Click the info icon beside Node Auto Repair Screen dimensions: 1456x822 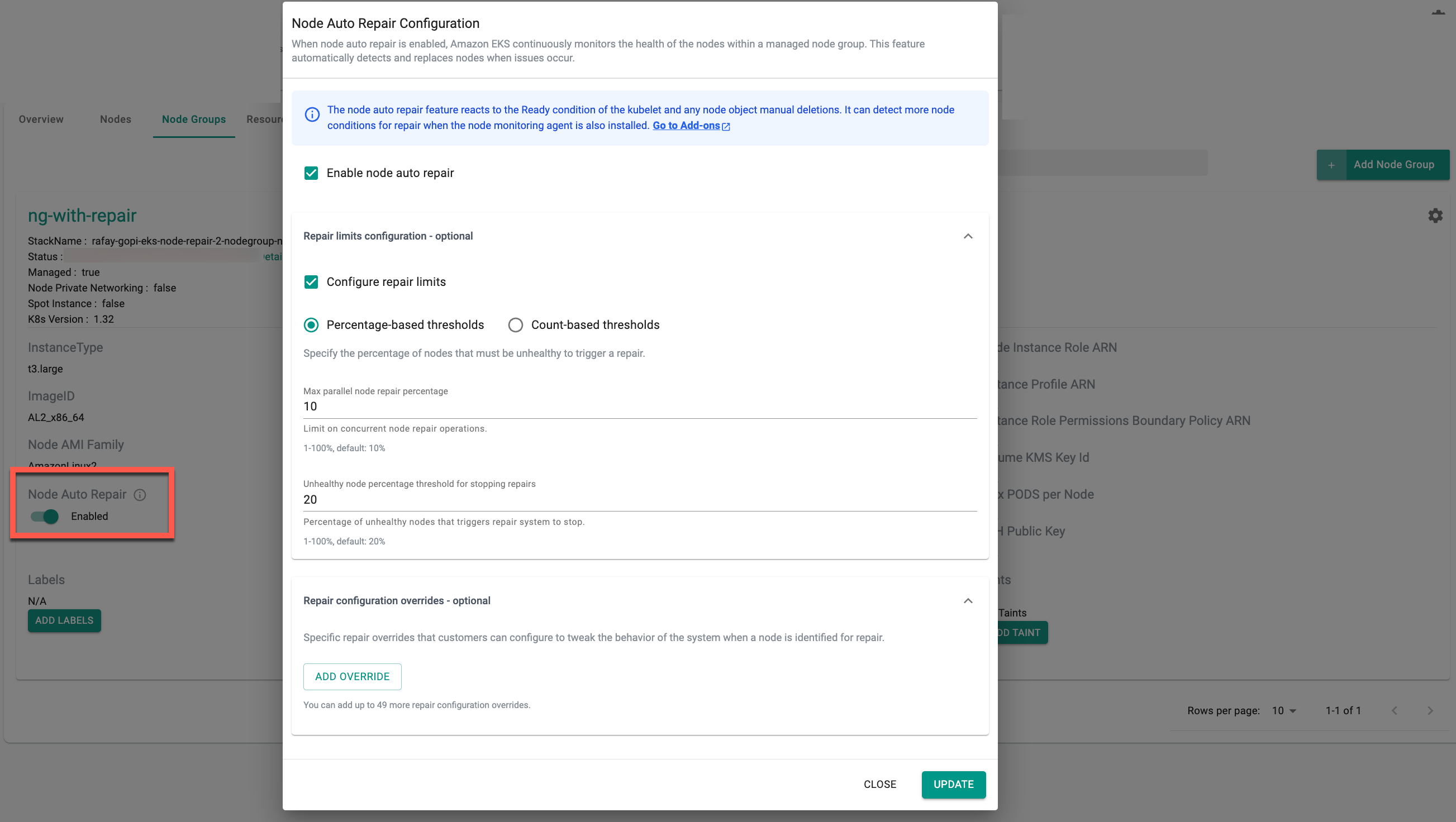click(140, 495)
